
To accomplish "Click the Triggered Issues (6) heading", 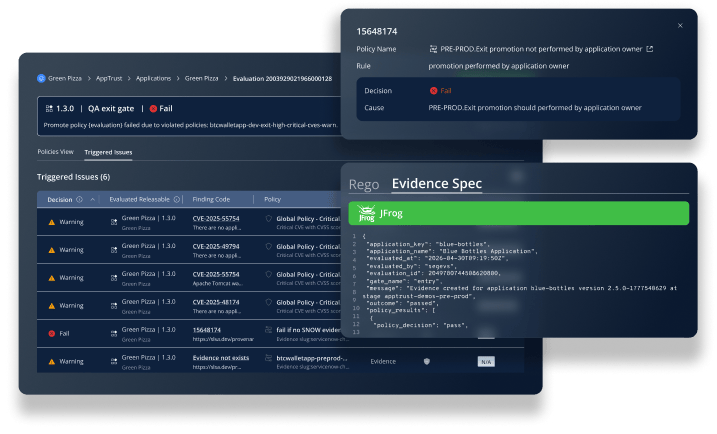I will [74, 177].
